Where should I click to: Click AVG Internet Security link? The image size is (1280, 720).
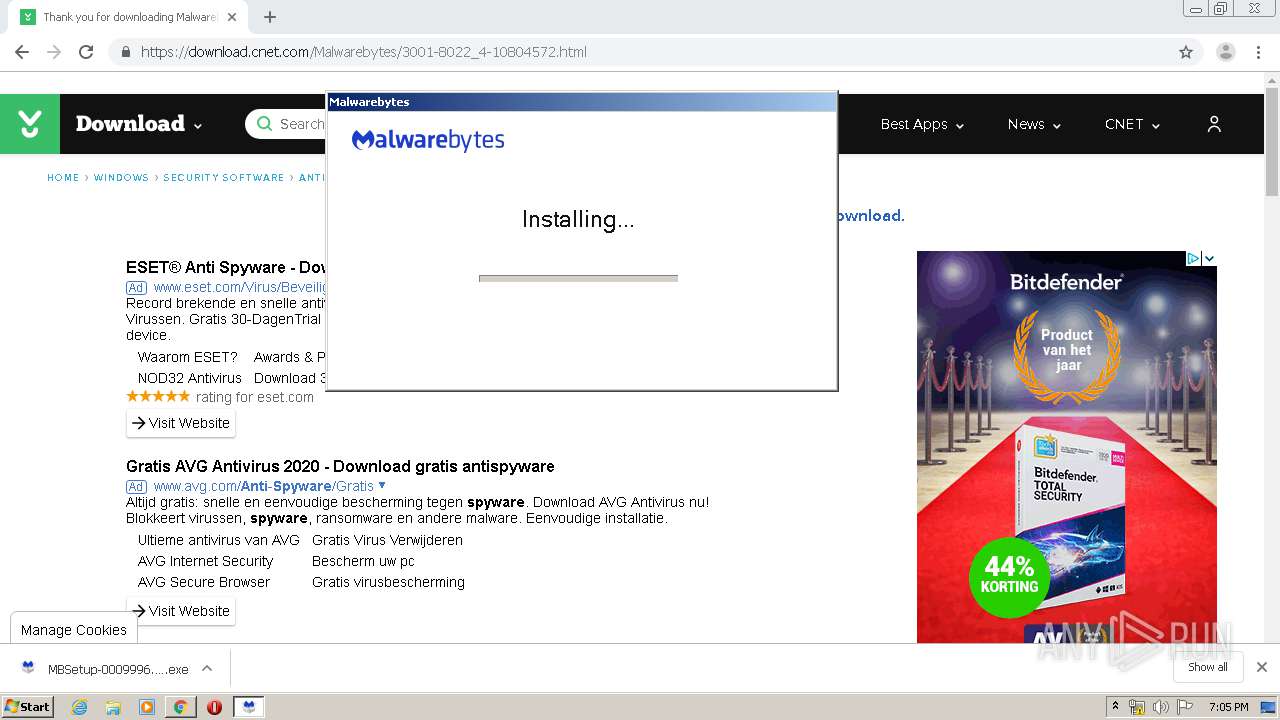click(x=205, y=561)
